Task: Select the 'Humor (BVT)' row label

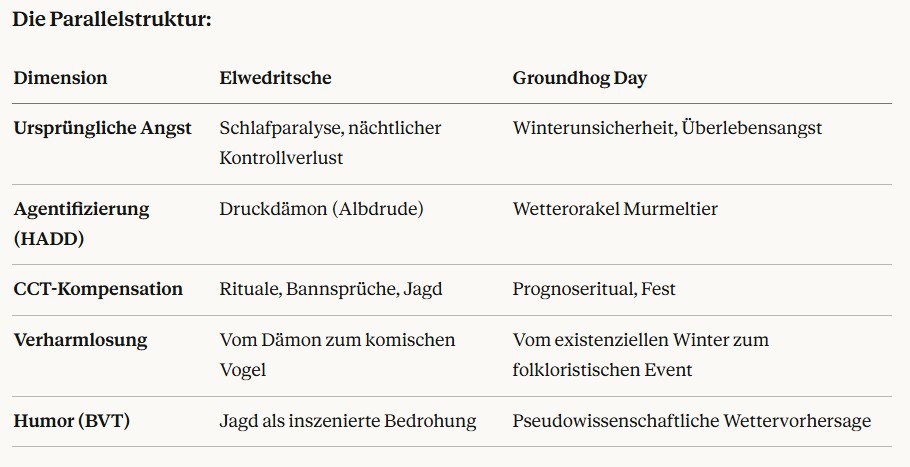Action: point(72,421)
